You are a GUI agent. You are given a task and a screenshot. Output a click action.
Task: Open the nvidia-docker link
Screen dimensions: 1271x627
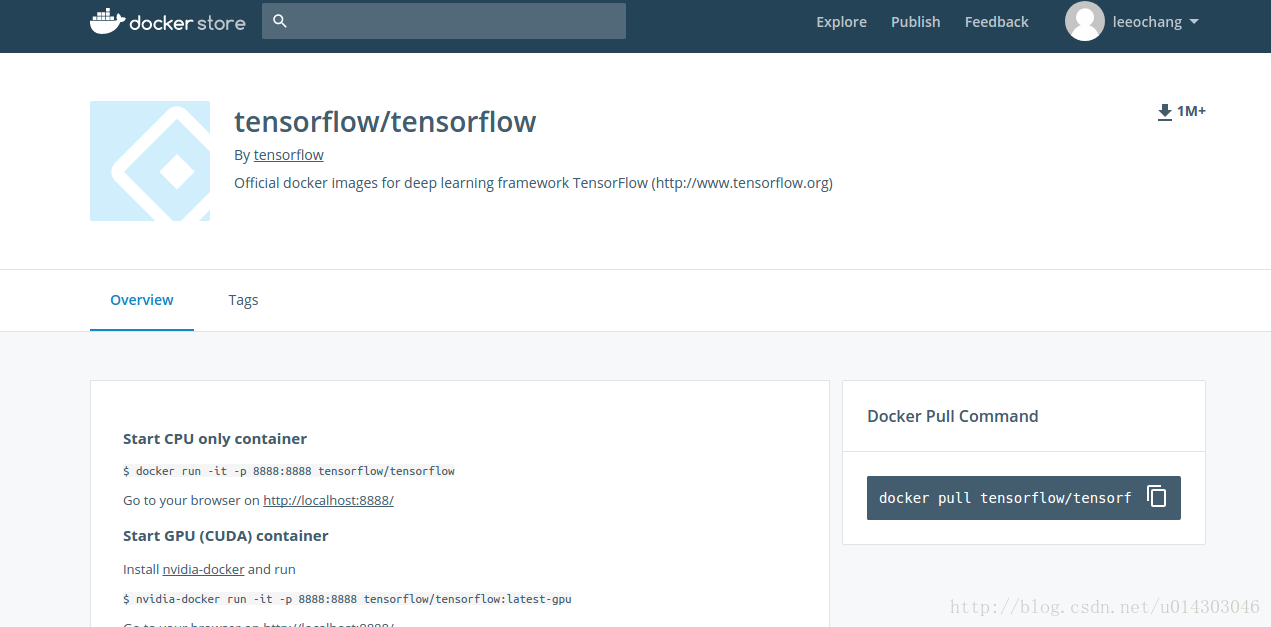coord(203,569)
